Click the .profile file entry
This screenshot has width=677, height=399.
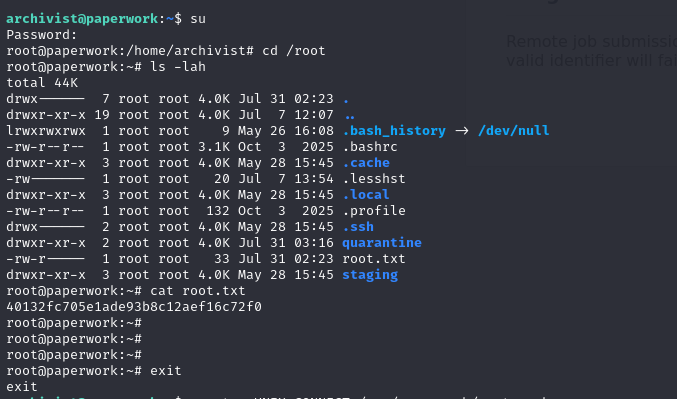click(374, 211)
